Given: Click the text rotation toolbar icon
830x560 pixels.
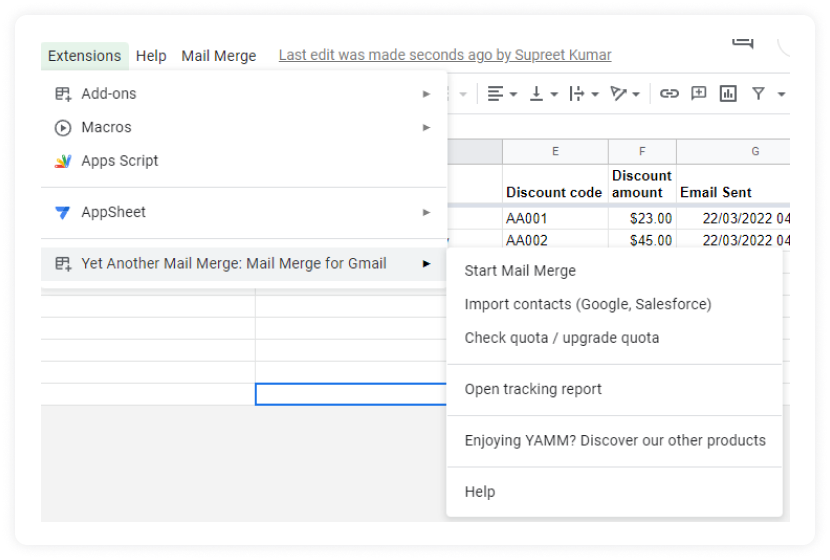Looking at the screenshot, I should tap(618, 94).
